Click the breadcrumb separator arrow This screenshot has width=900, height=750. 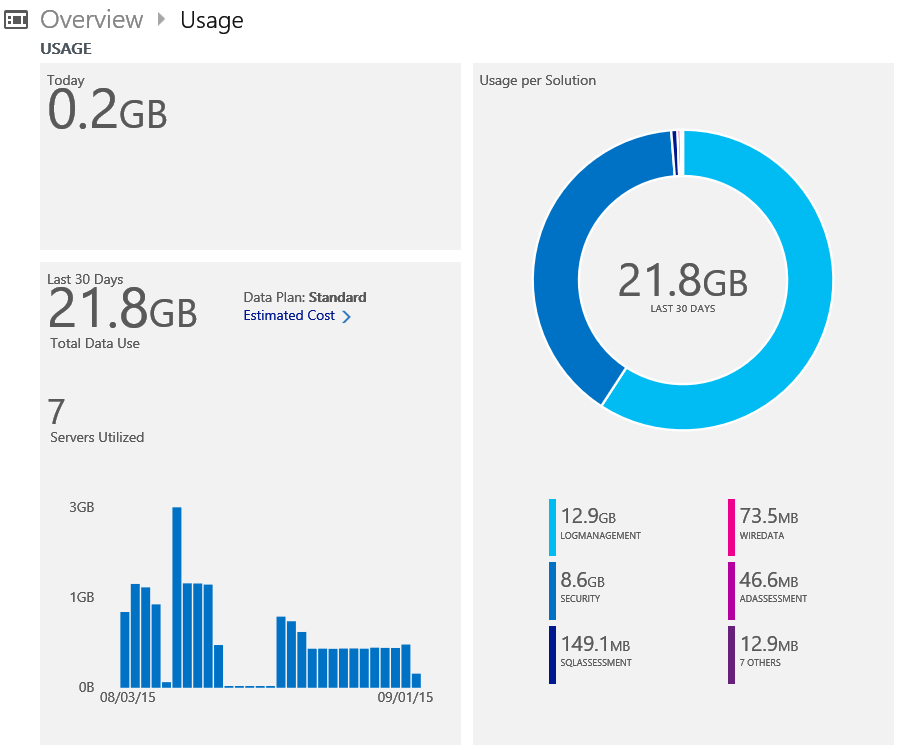(x=162, y=19)
